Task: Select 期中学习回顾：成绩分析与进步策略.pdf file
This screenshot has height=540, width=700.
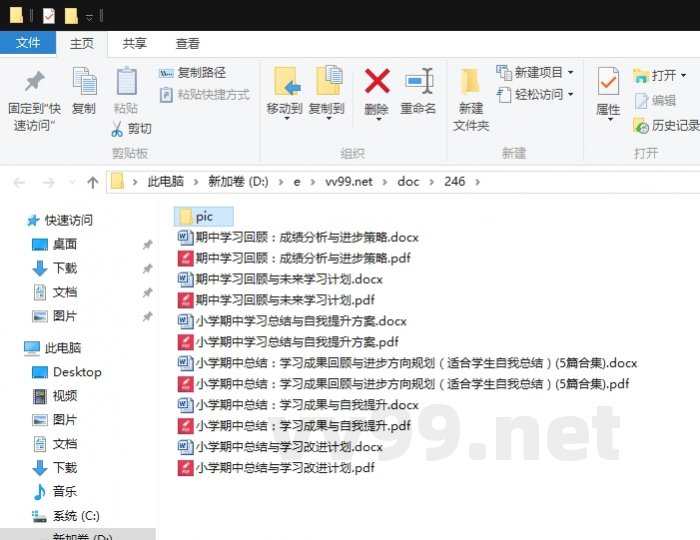Action: (x=294, y=258)
